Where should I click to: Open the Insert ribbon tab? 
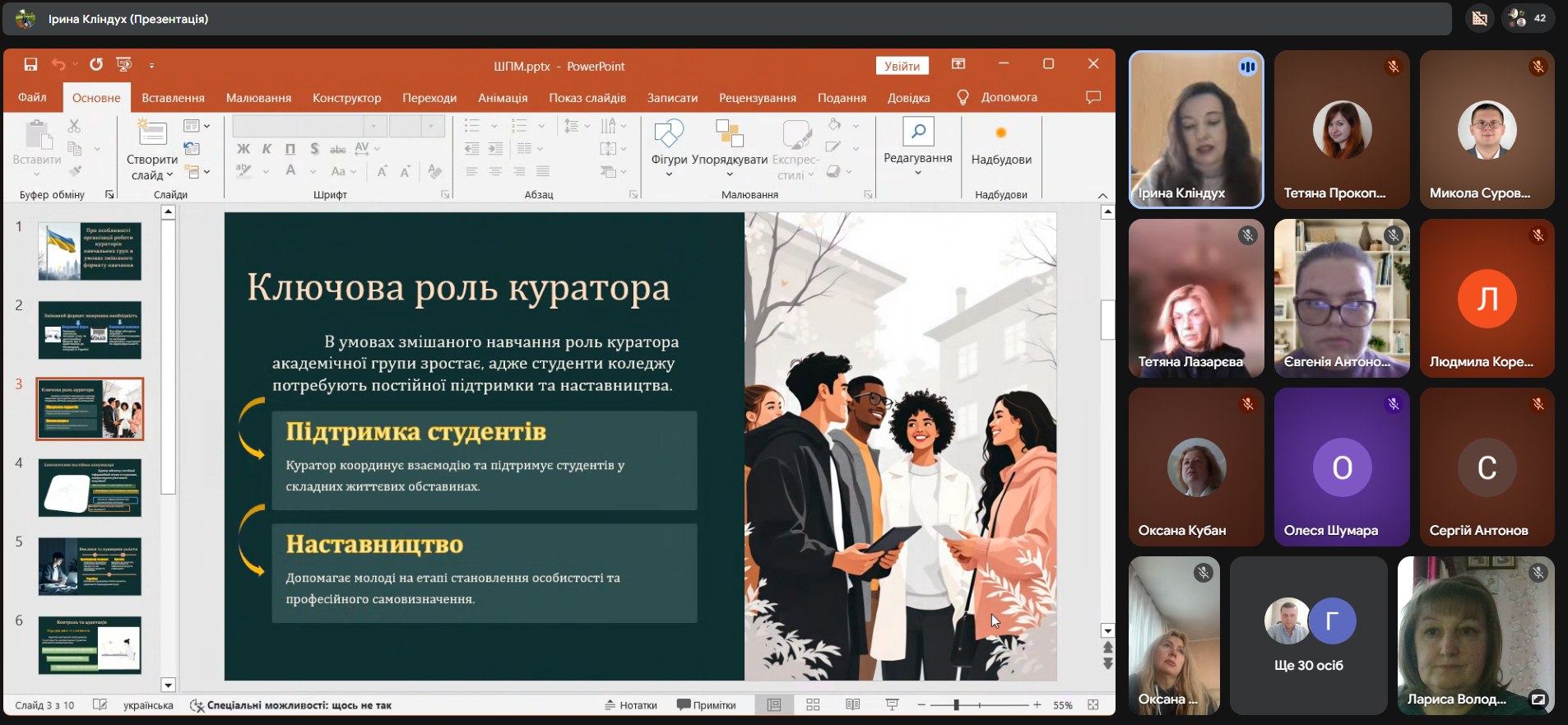pyautogui.click(x=173, y=98)
